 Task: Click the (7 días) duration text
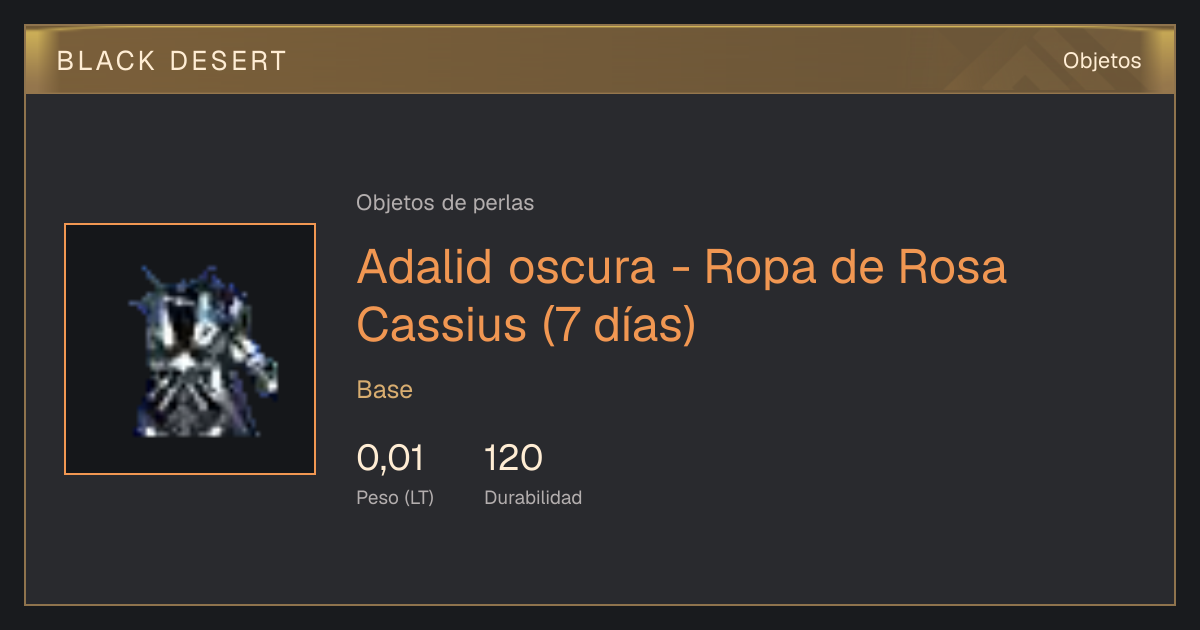pyautogui.click(x=618, y=325)
